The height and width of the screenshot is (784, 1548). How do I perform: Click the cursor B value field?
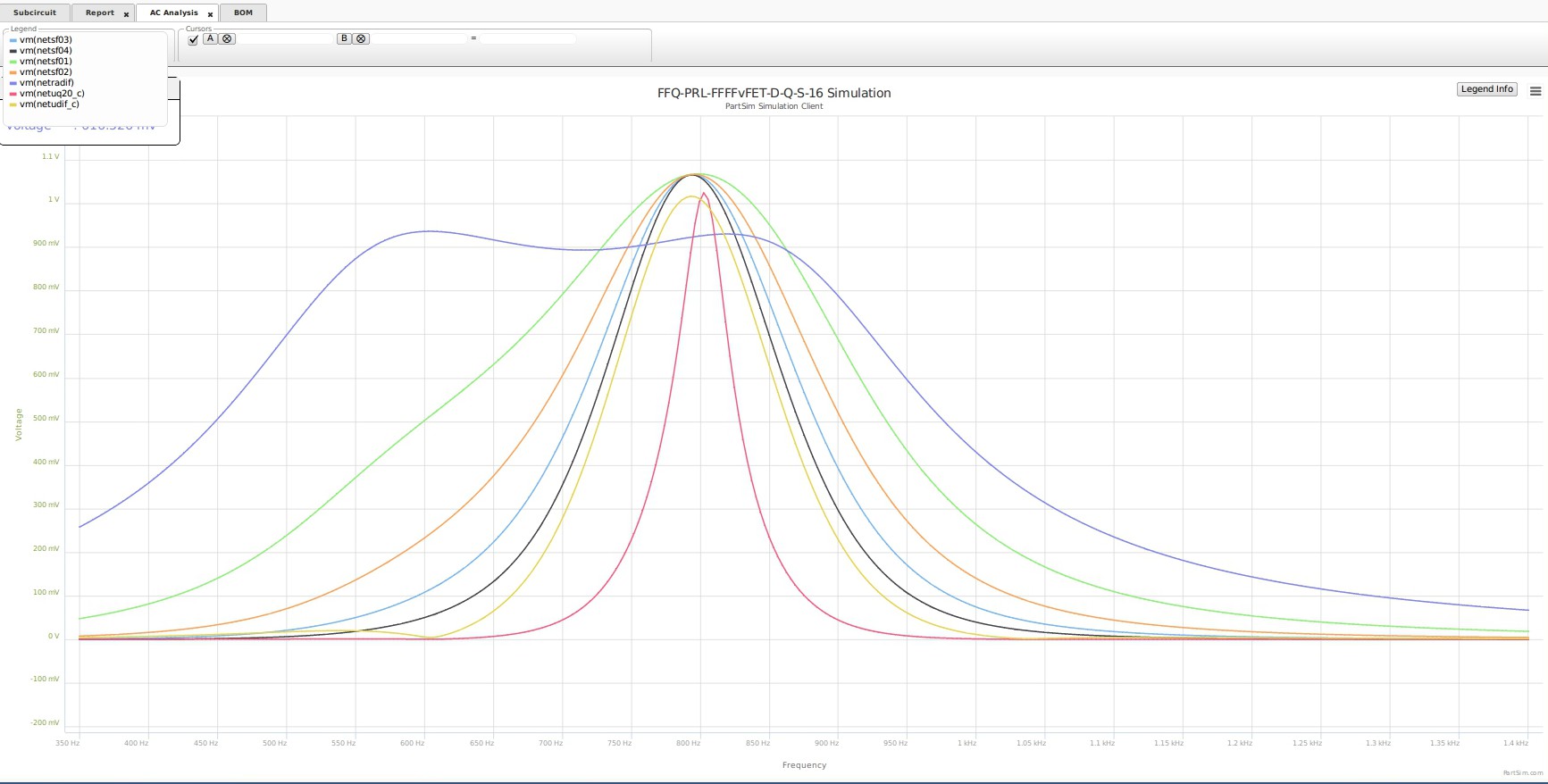pos(420,38)
